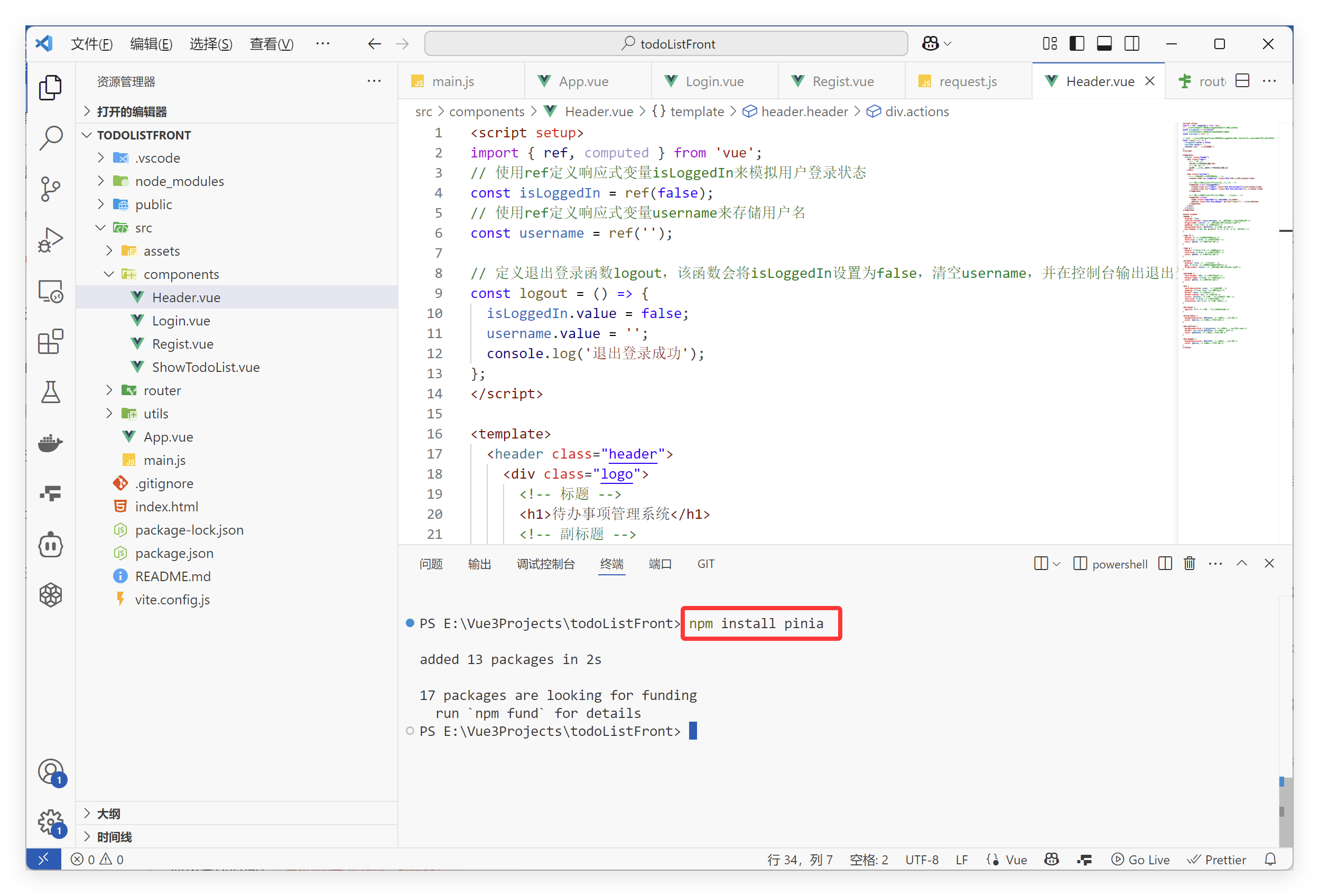1319x896 pixels.
Task: Click the Copilot icon in the title bar
Action: (x=930, y=44)
